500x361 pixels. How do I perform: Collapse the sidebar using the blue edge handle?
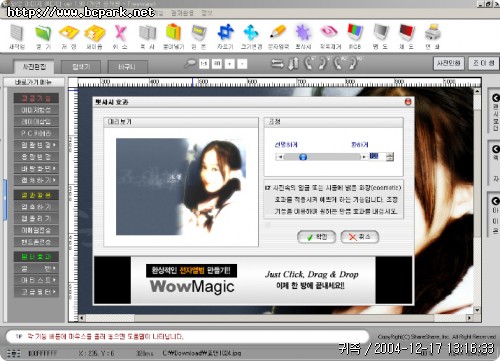point(5,199)
